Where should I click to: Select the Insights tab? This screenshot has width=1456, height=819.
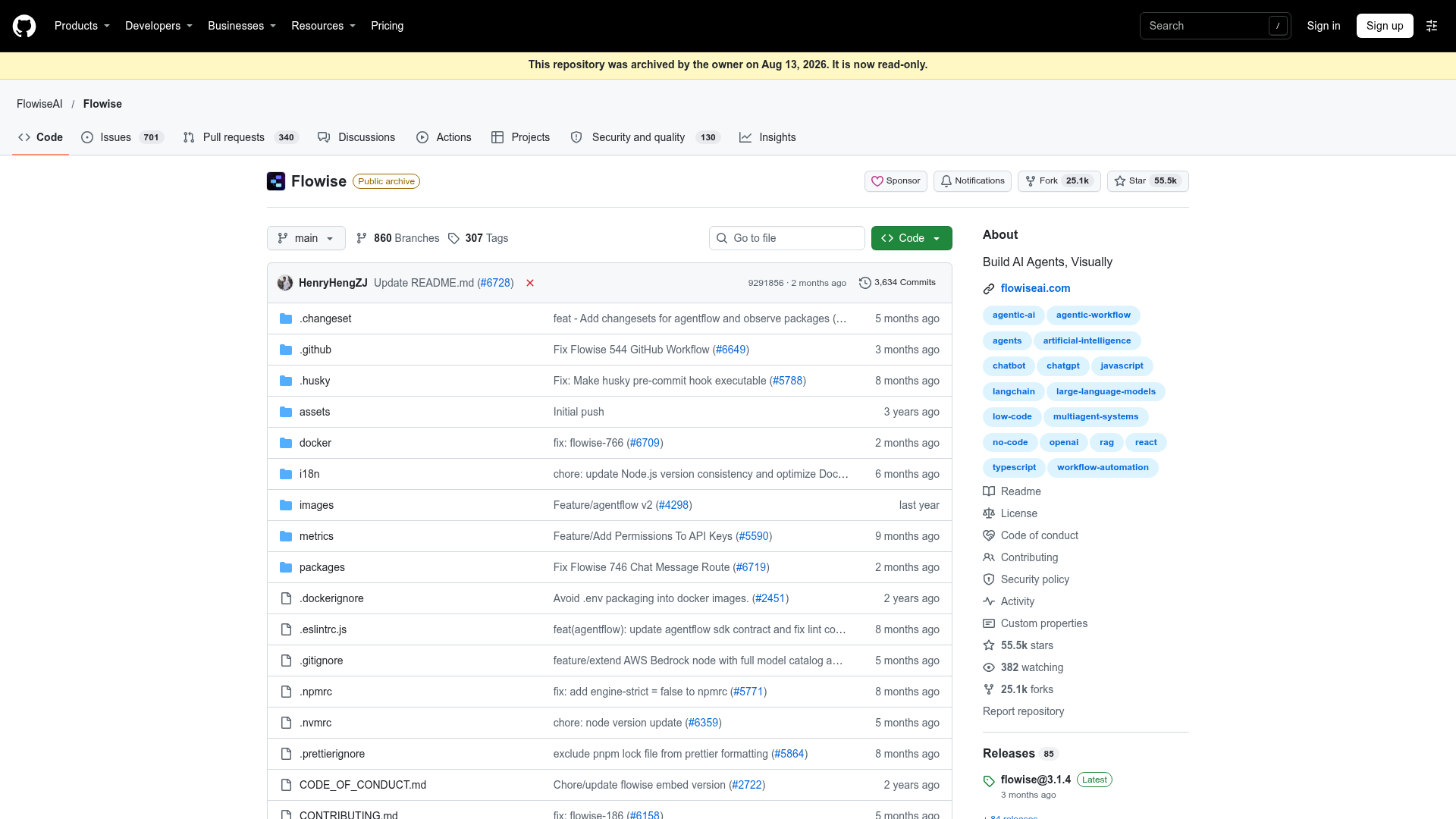[767, 137]
